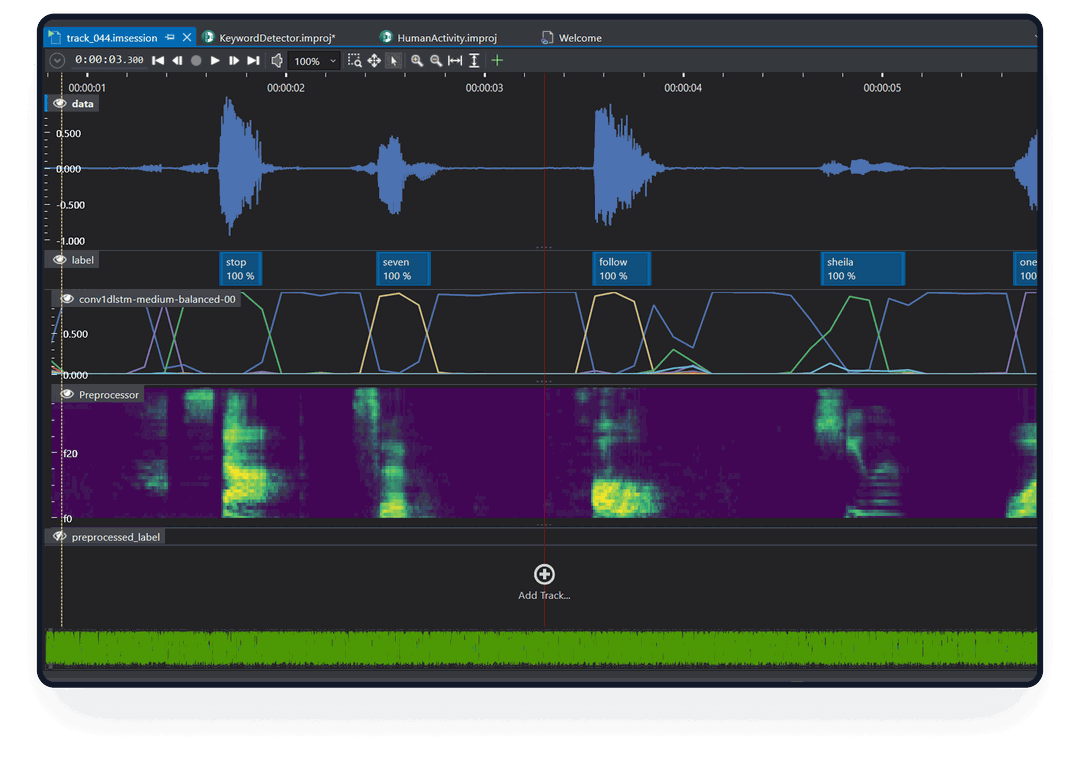
Task: Activate the pan/move tool
Action: [374, 61]
